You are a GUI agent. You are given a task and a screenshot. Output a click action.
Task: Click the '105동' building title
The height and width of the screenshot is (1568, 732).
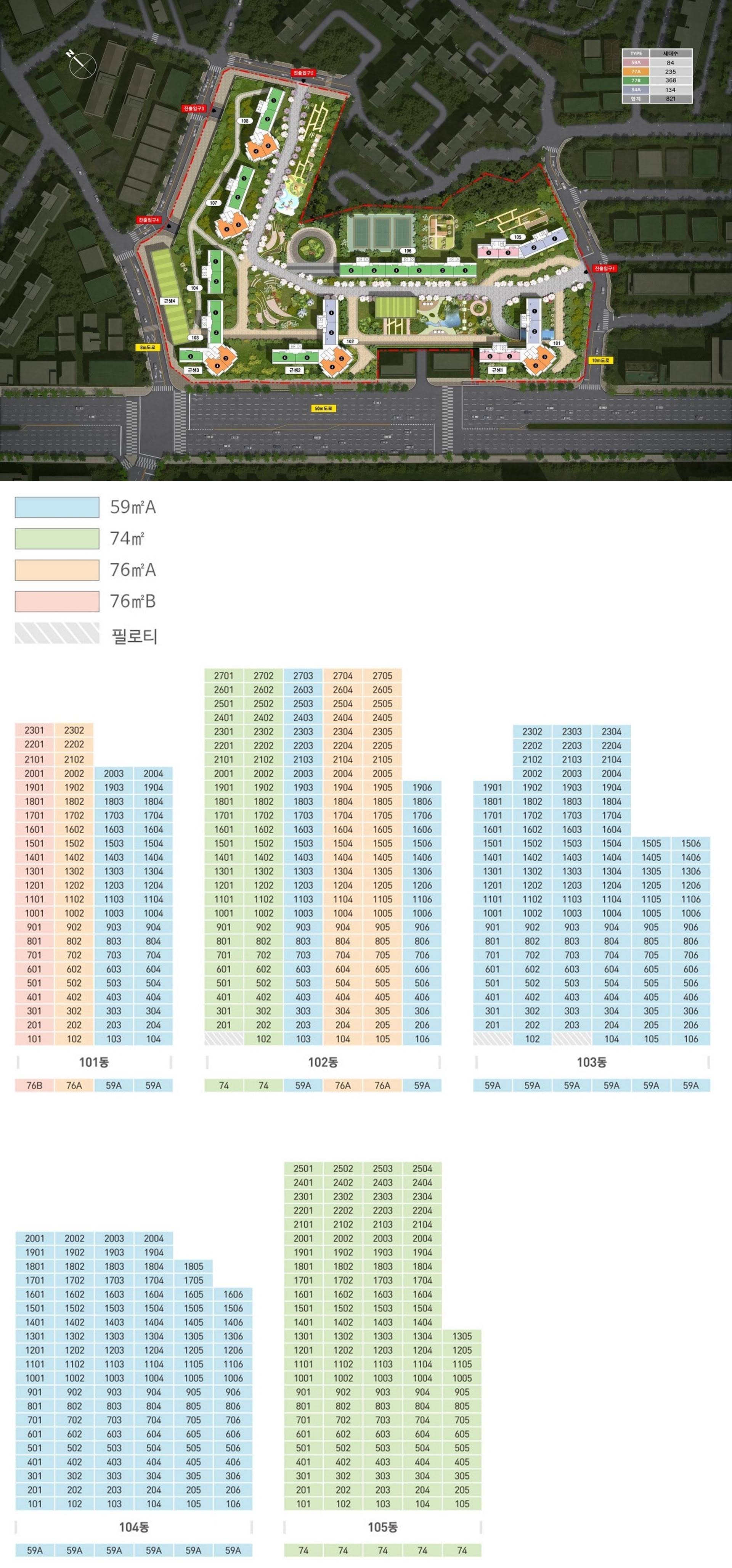click(x=383, y=1527)
